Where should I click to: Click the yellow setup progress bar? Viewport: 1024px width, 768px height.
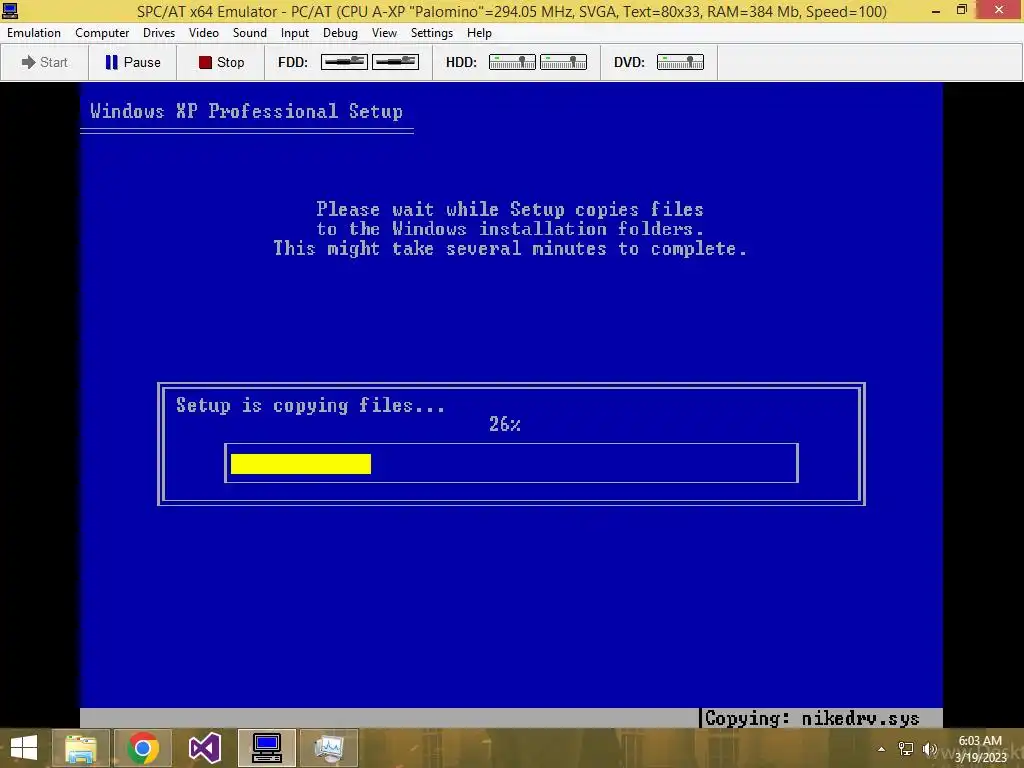coord(301,464)
